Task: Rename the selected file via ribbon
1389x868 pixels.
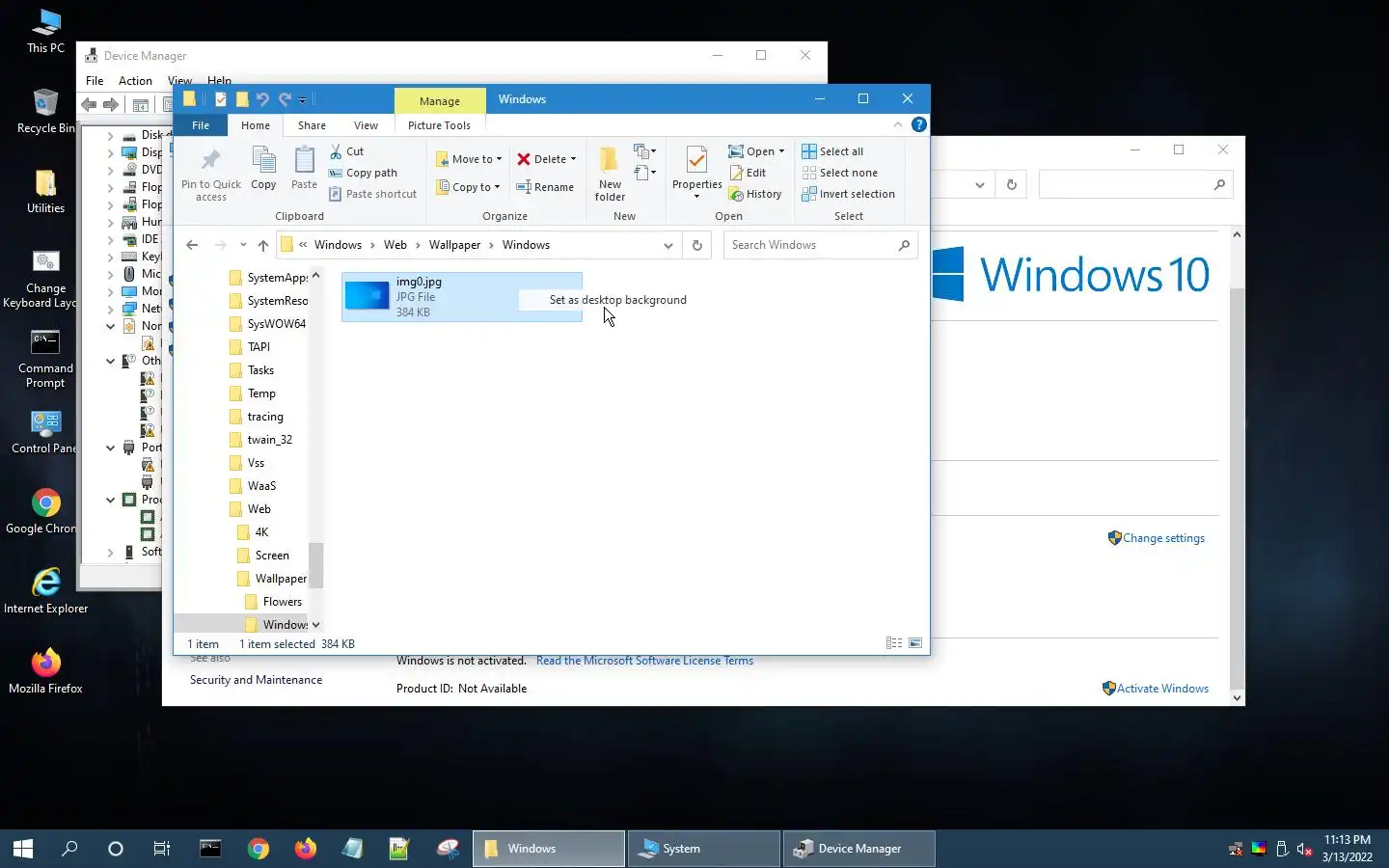Action: 545,187
